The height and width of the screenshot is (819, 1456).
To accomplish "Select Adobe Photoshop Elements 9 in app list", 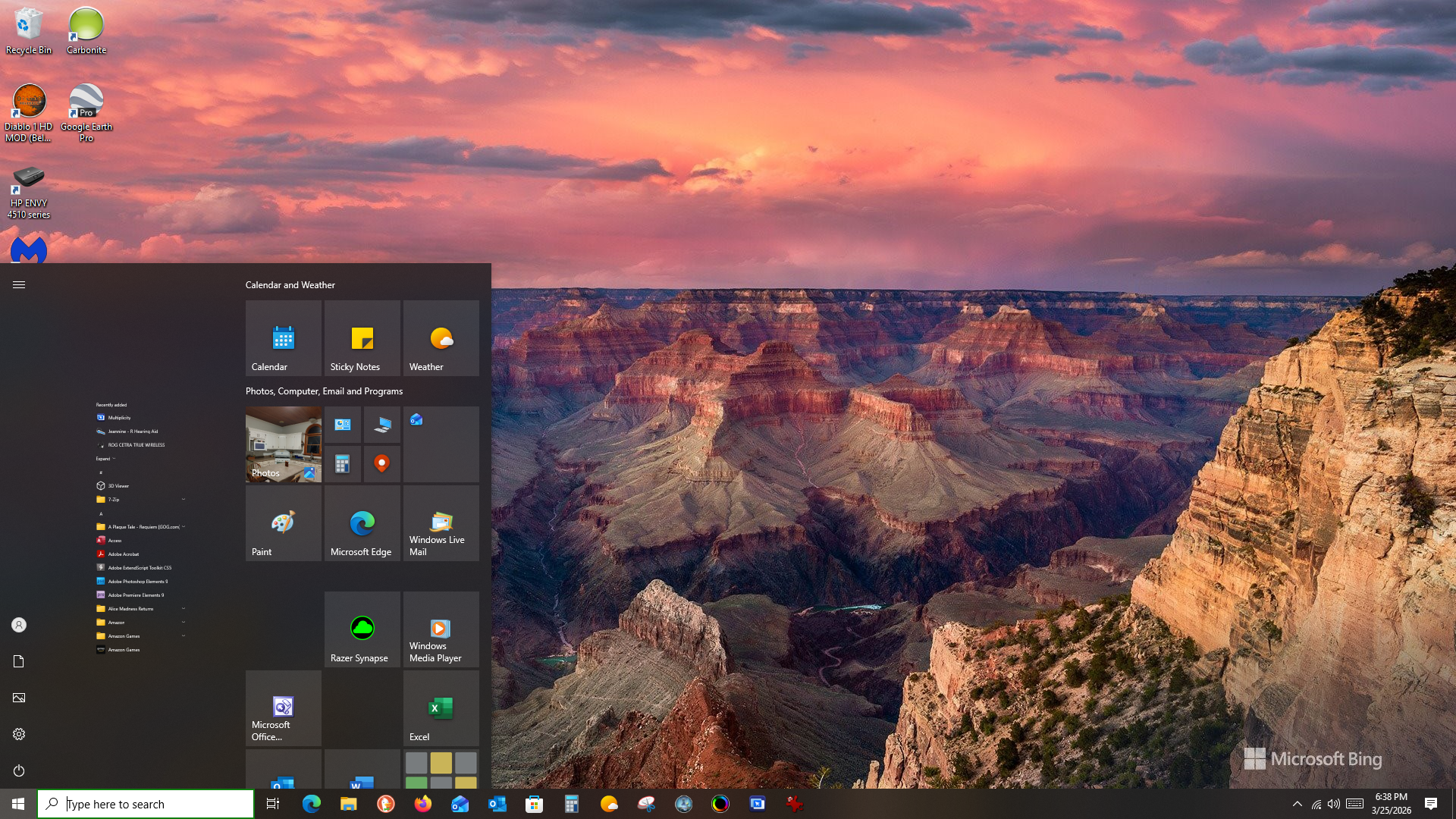I will click(x=137, y=582).
